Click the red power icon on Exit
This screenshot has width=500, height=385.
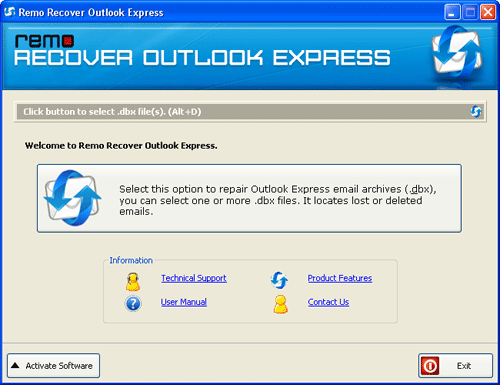point(430,366)
